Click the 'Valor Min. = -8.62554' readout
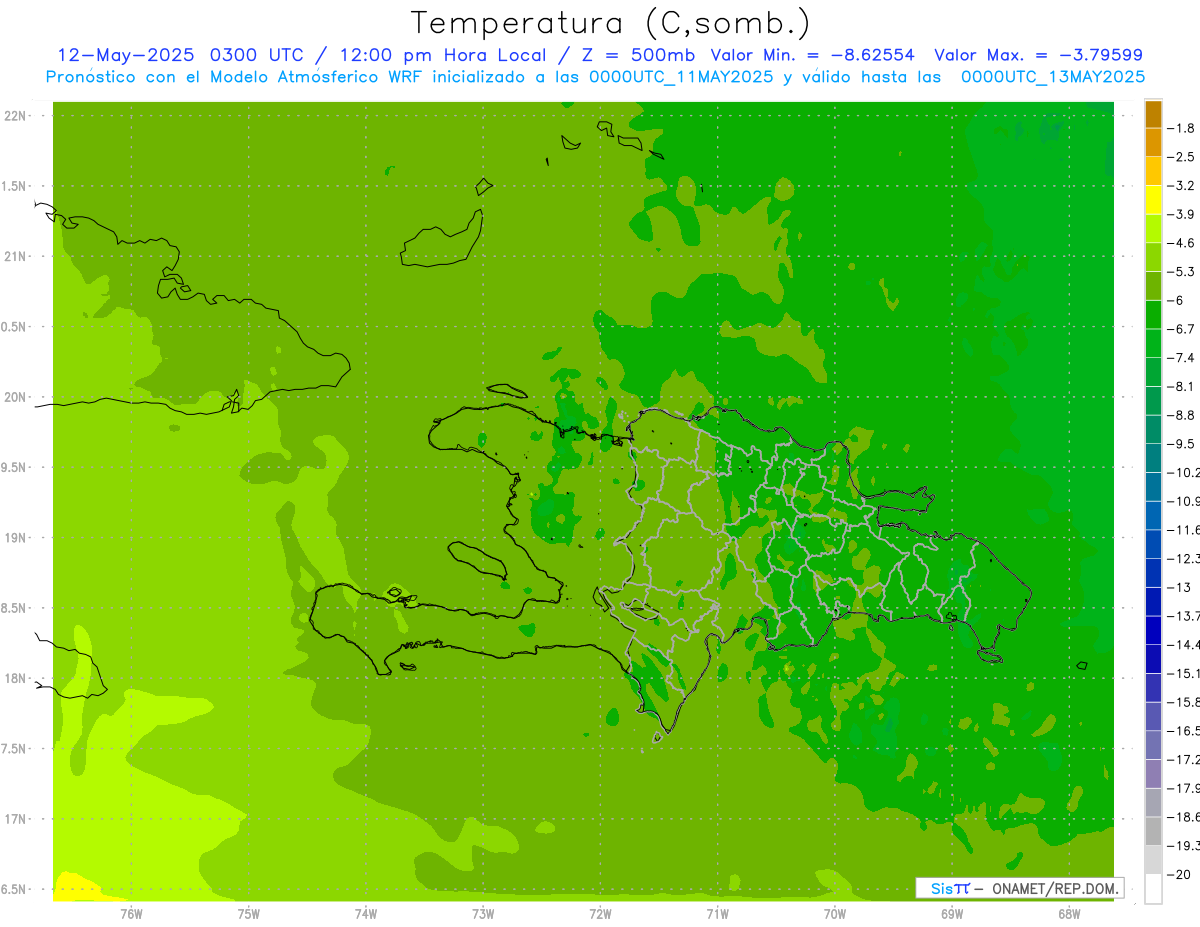Viewport: 1200px width, 927px height. click(812, 55)
